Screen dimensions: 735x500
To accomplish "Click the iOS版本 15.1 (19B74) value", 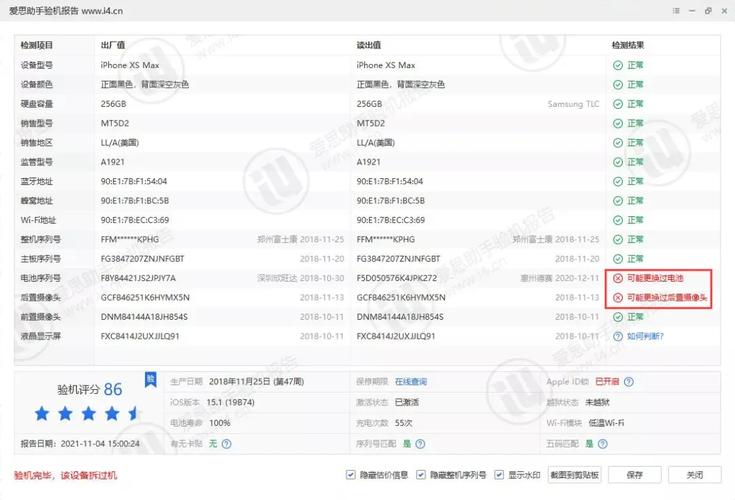I will [x=230, y=403].
